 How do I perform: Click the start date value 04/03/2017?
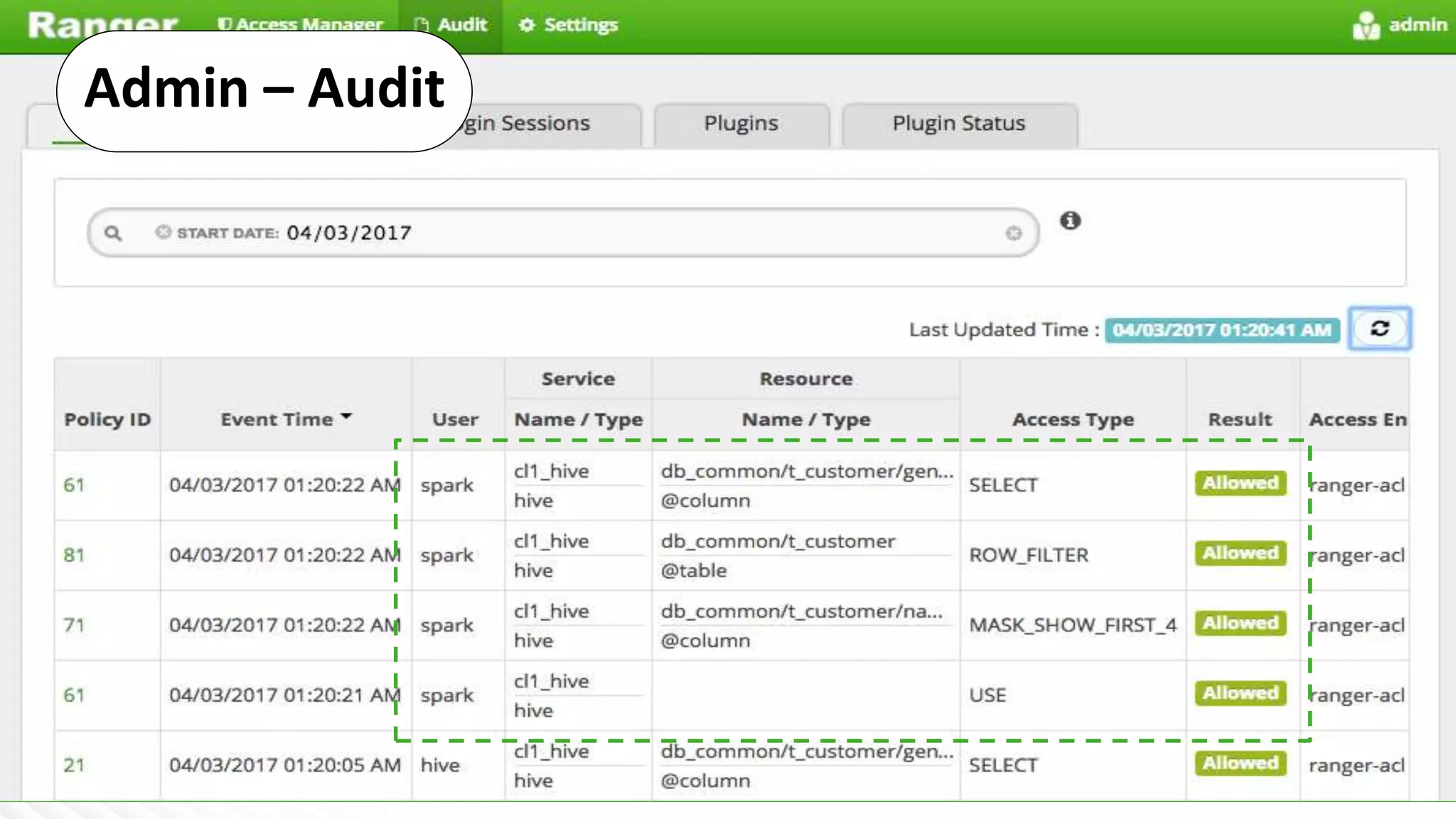pos(349,233)
